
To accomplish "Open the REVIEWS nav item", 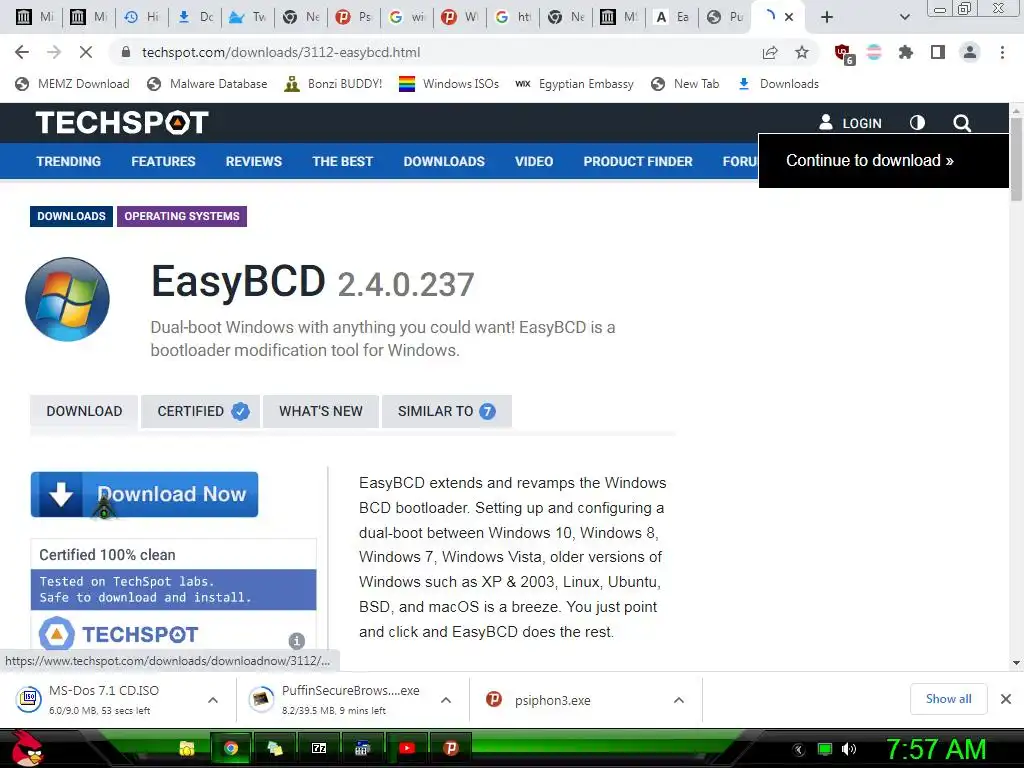I will (x=253, y=161).
